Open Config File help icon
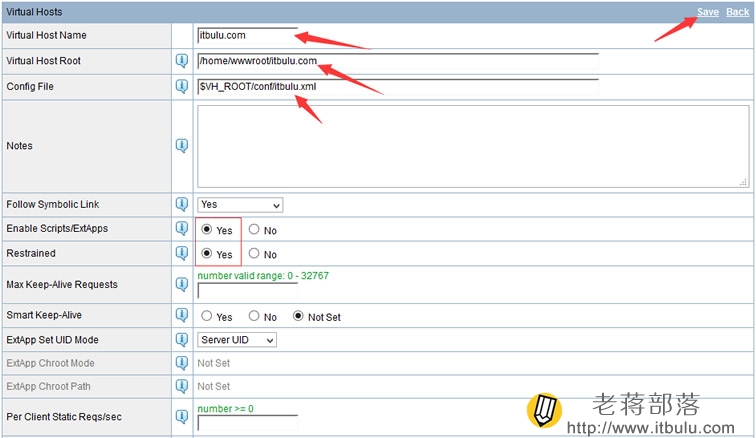Viewport: 756px width, 438px height. click(182, 86)
